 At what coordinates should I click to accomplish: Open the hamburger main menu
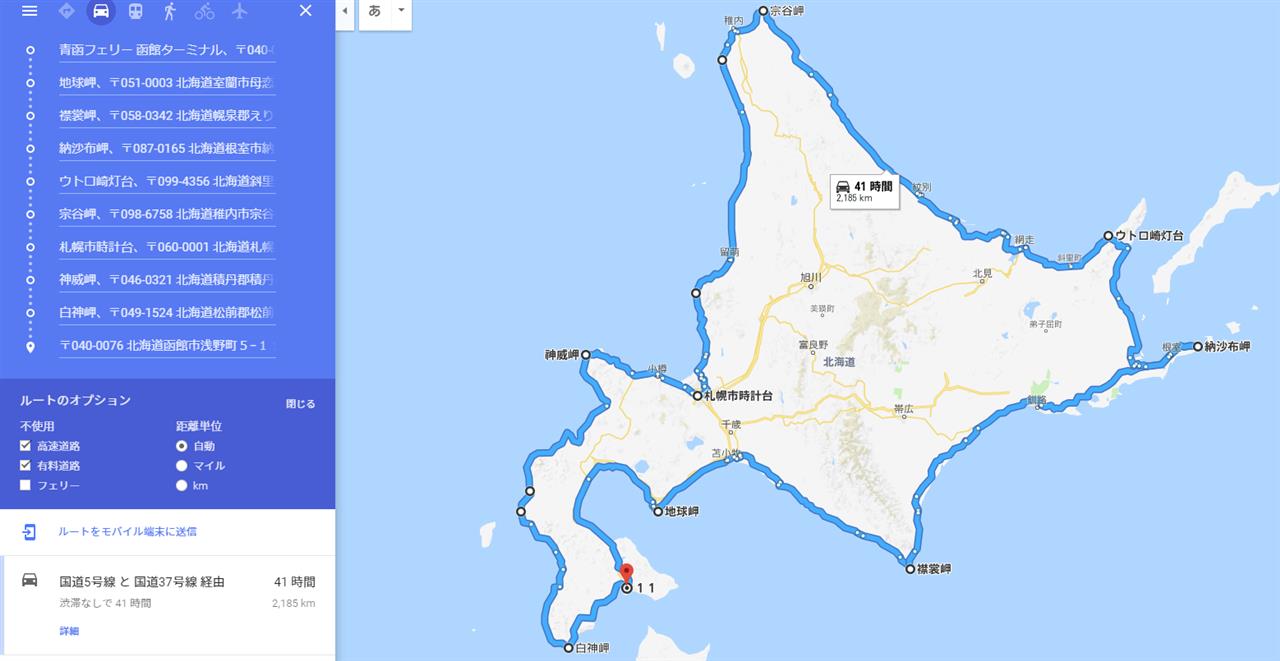(x=29, y=11)
